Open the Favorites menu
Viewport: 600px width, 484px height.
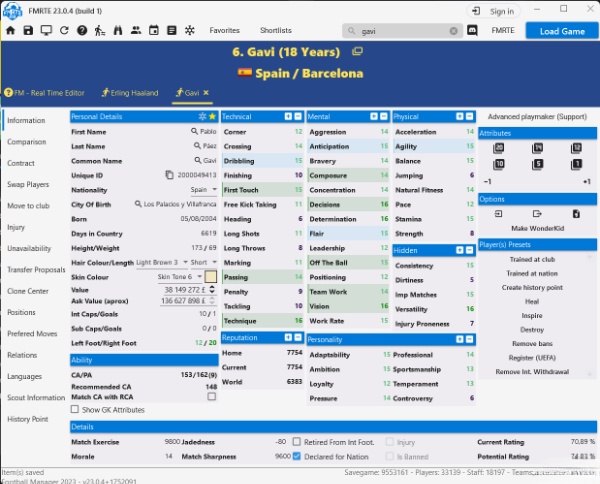point(224,30)
